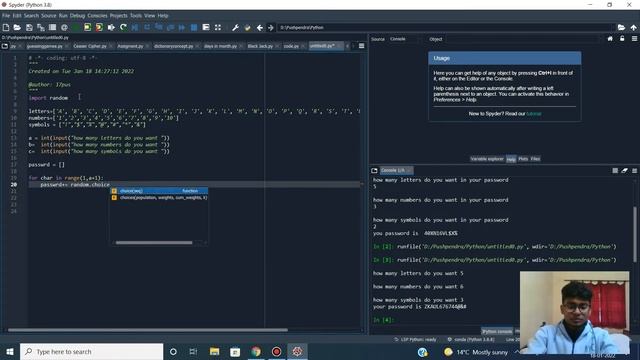This screenshot has width=640, height=360.
Task: Open the Projects menu
Action: point(118,16)
